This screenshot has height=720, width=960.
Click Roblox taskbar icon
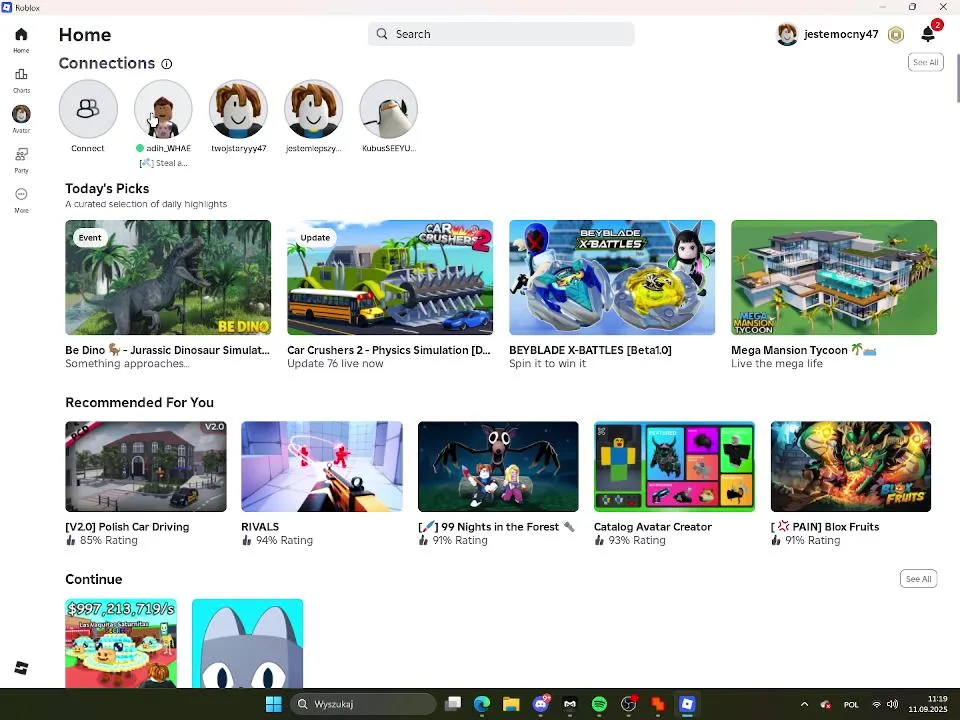click(688, 704)
